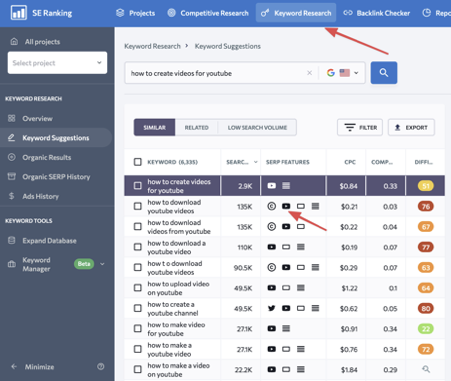Click the All projects home icon
Image resolution: width=451 pixels, height=381 pixels.
click(x=14, y=41)
